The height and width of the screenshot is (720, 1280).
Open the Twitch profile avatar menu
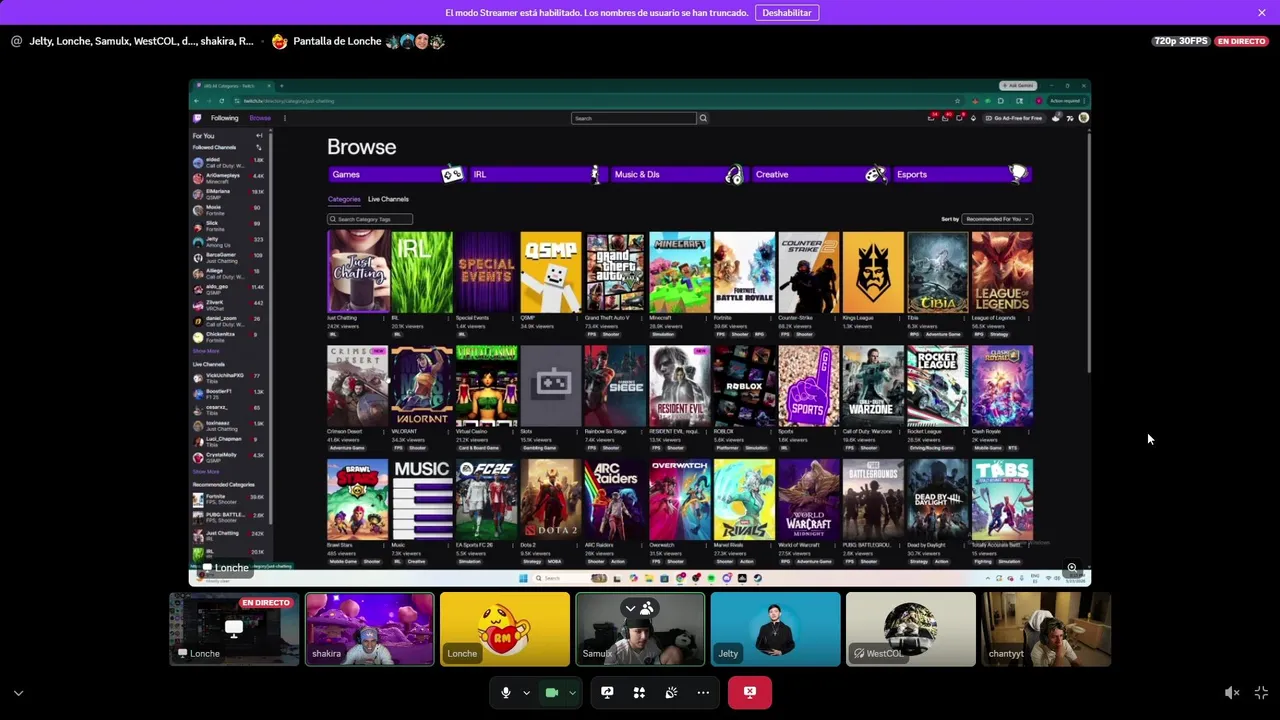point(1083,118)
